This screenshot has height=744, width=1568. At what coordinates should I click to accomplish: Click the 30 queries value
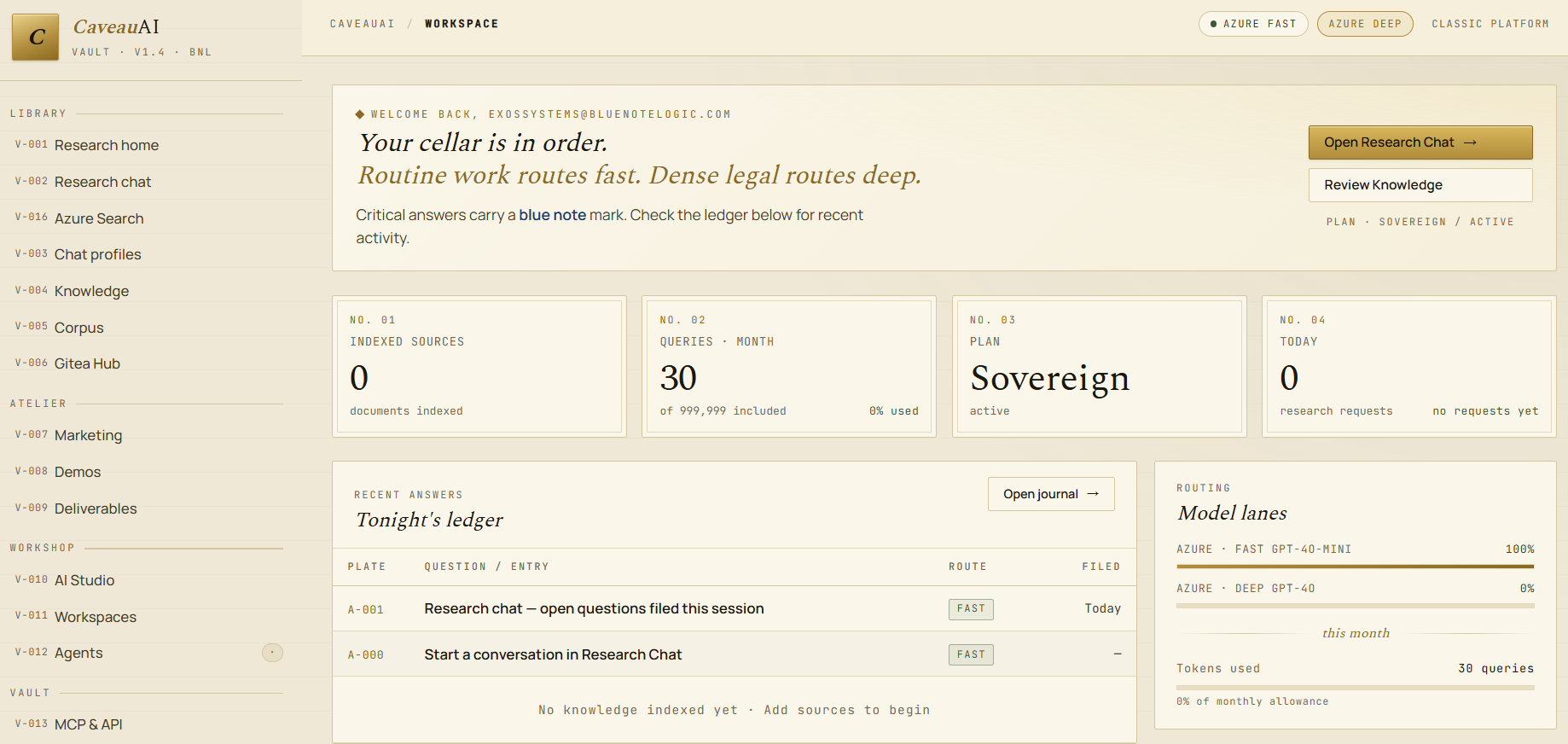[1496, 668]
